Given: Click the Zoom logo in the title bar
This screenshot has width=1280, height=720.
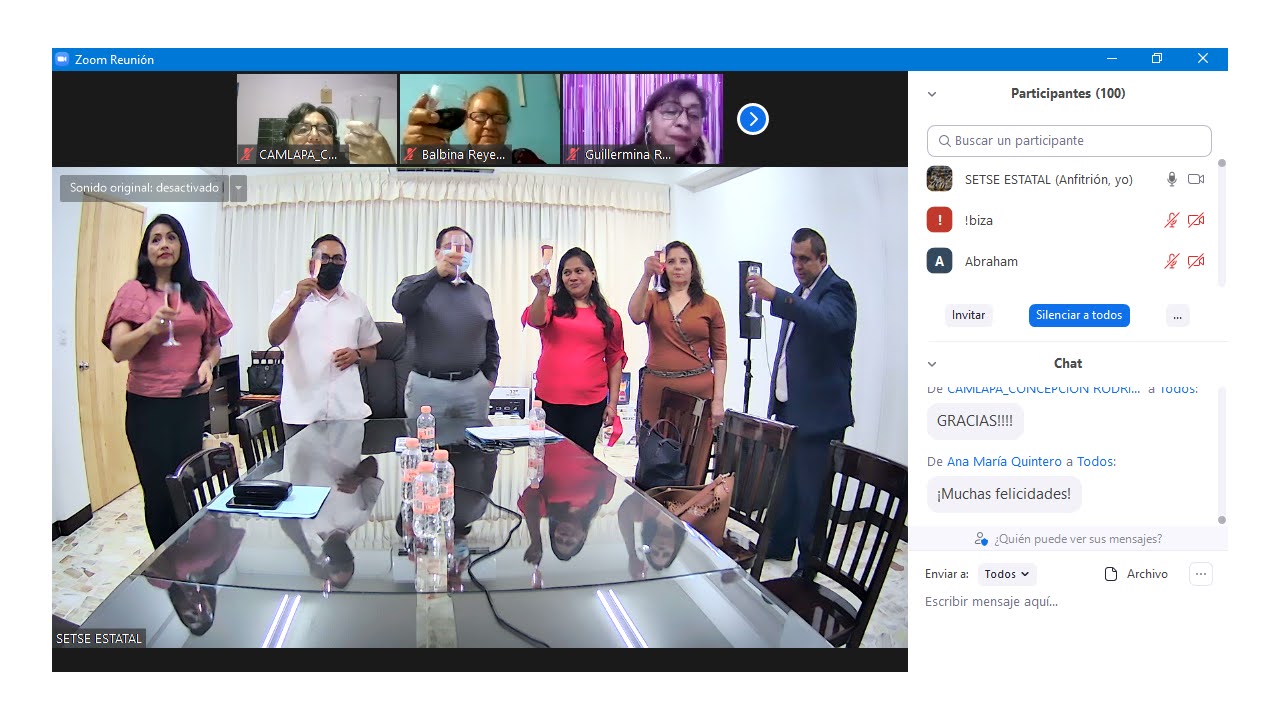Looking at the screenshot, I should point(62,59).
